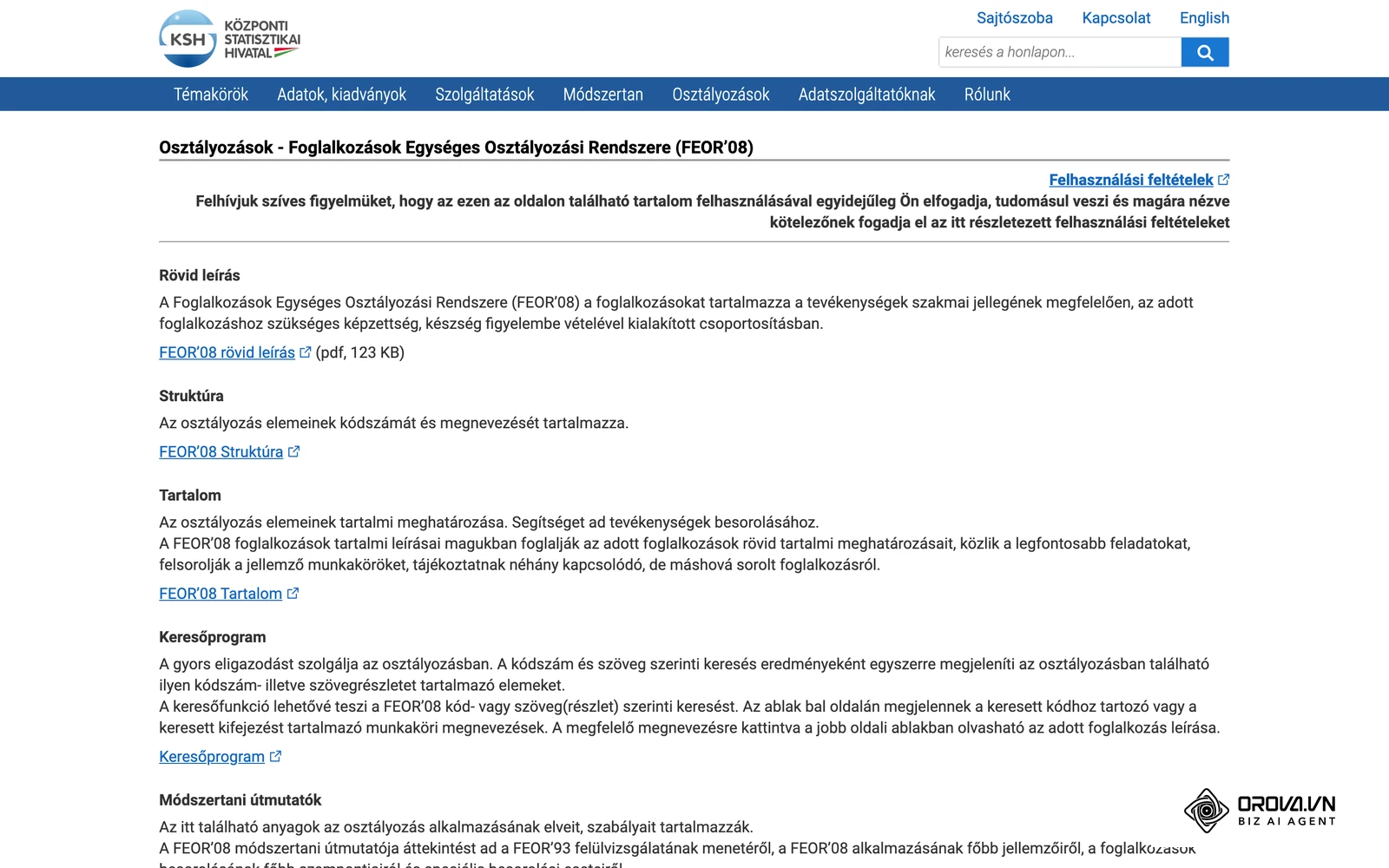Open the Kapcsolat link
Screen dimensions: 1389x868
(1116, 17)
